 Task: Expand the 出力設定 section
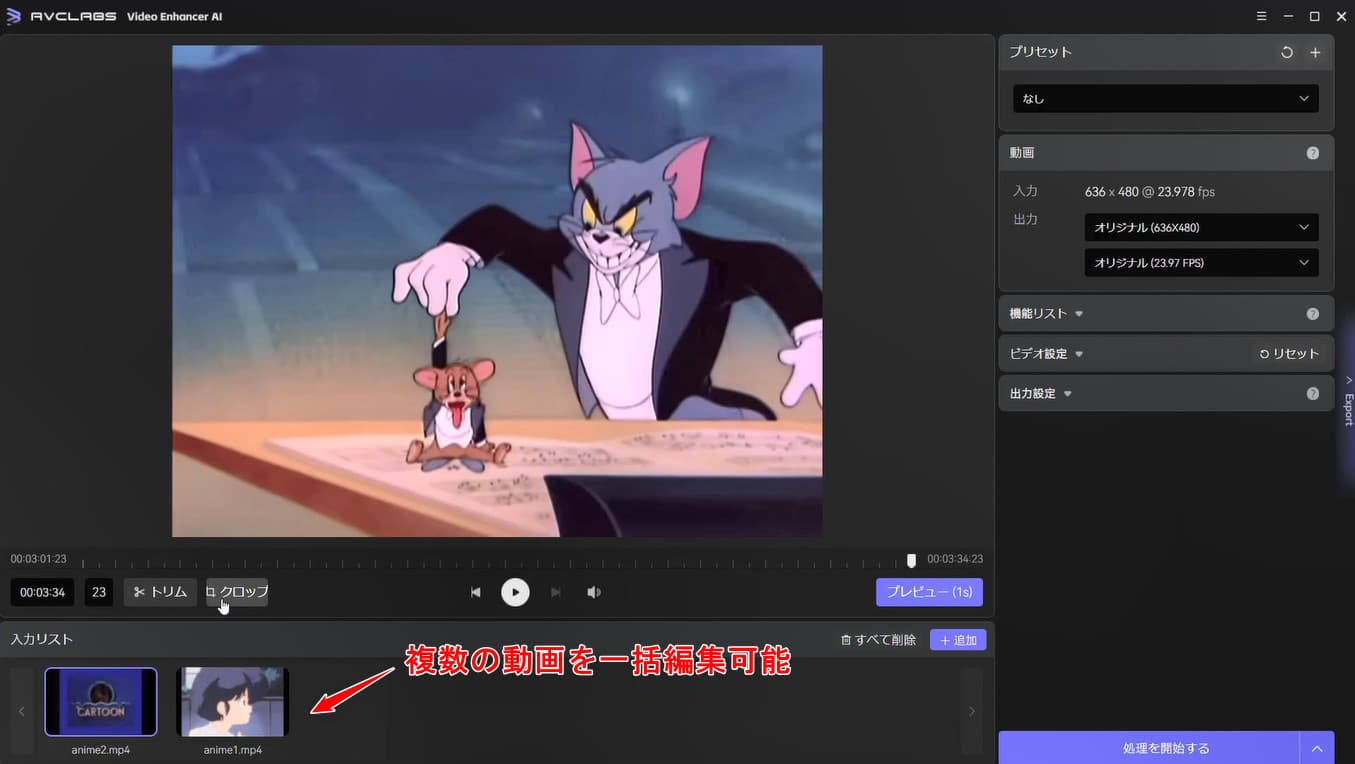coord(1041,393)
